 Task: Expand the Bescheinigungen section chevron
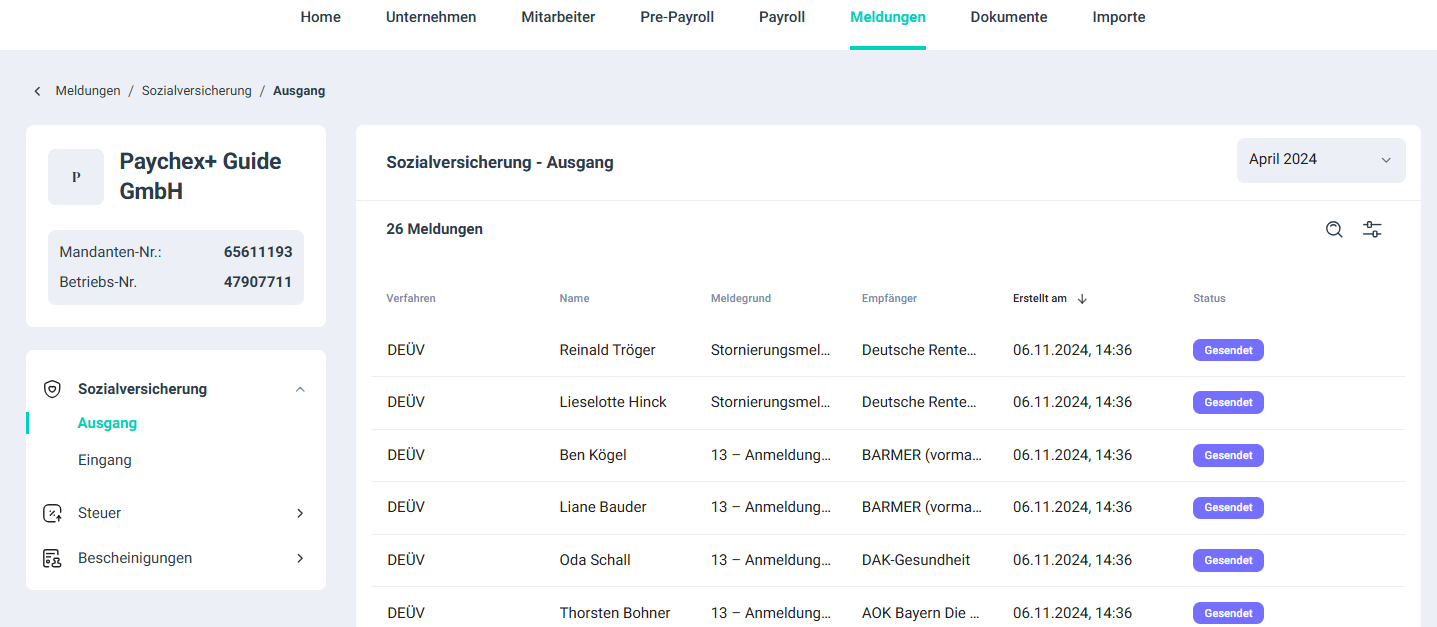(300, 558)
